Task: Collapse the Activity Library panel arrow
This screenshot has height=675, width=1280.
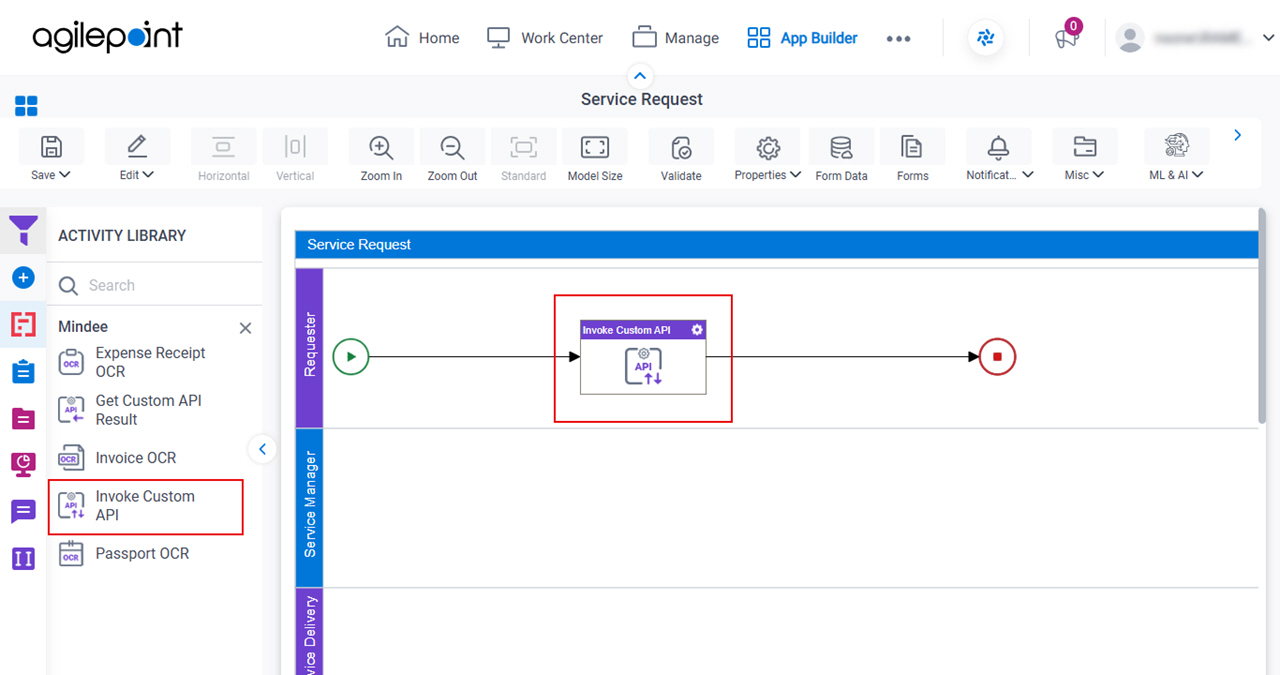Action: [262, 449]
